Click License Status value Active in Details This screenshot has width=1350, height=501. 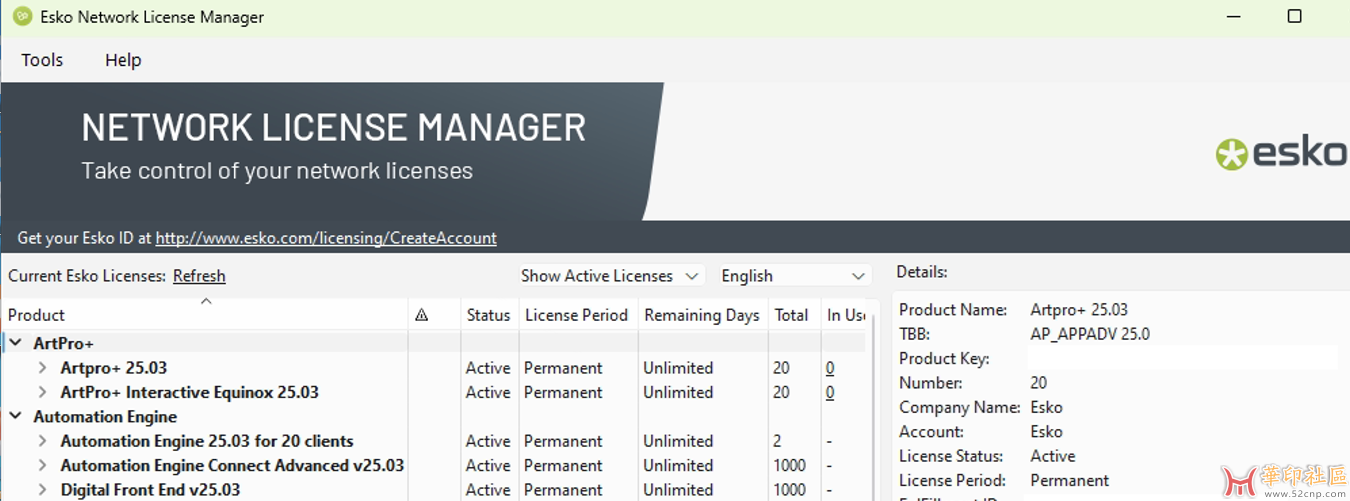click(1053, 456)
